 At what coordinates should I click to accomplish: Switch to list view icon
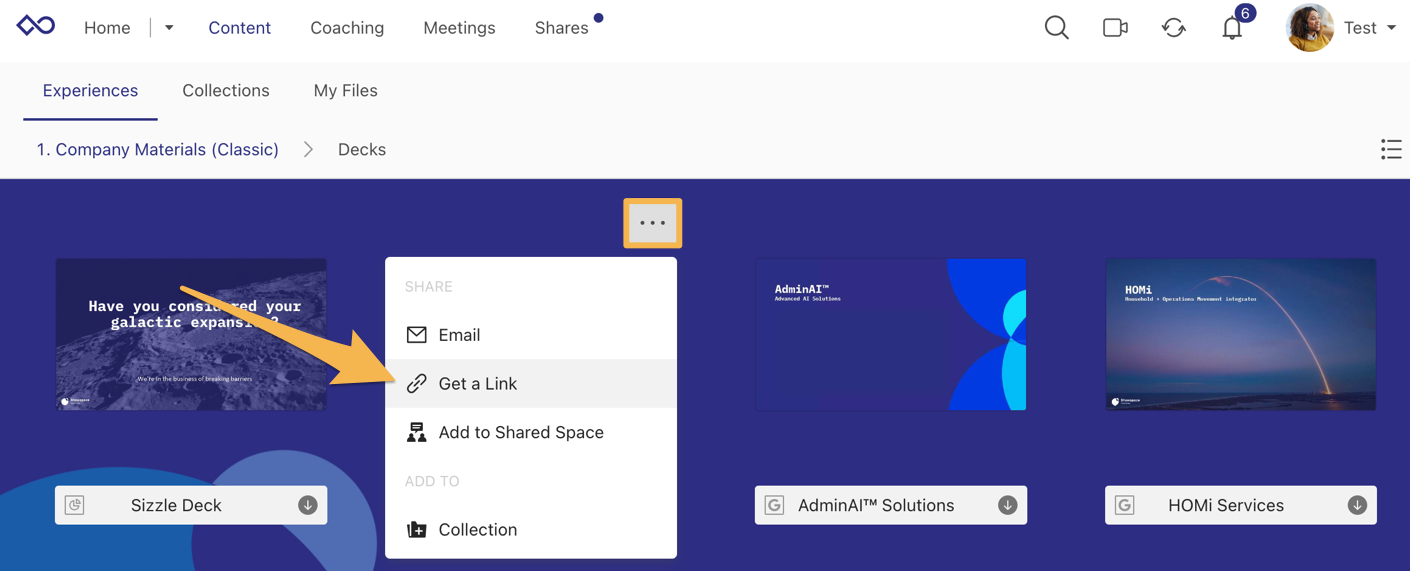click(1391, 149)
